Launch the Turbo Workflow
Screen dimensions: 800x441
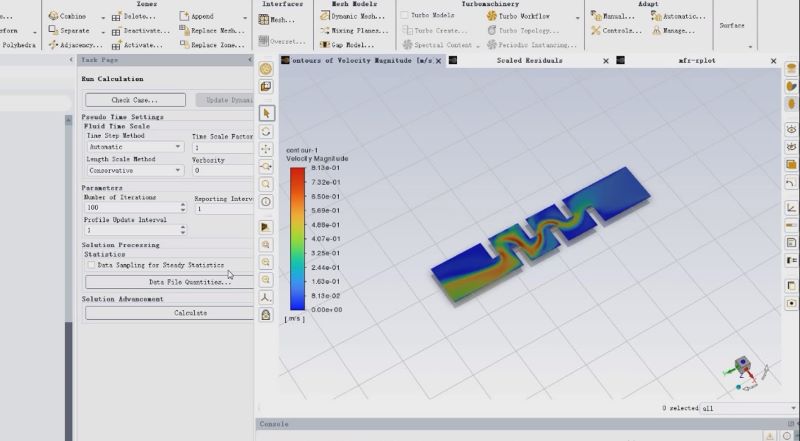(x=518, y=16)
